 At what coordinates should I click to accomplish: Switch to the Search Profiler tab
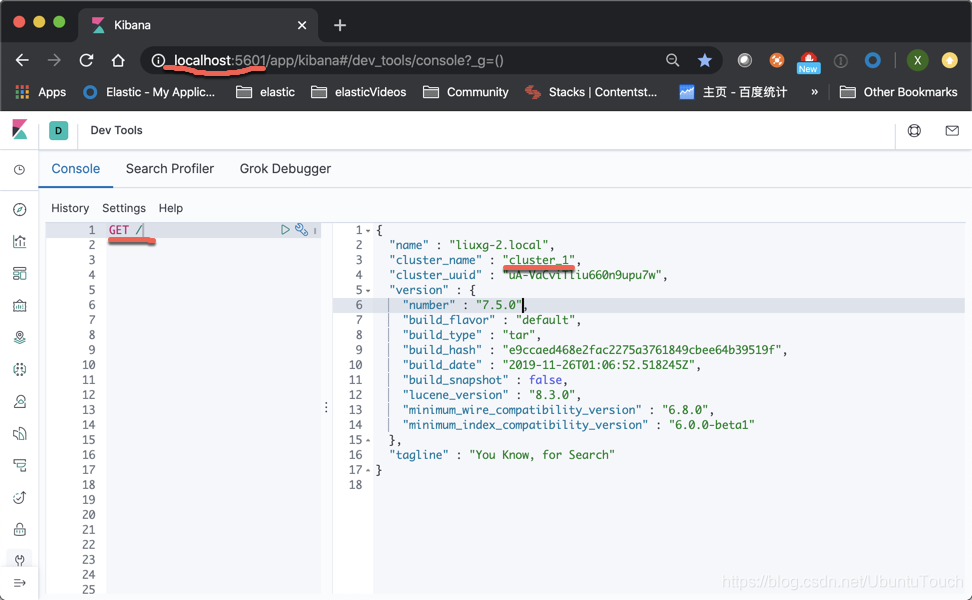169,168
